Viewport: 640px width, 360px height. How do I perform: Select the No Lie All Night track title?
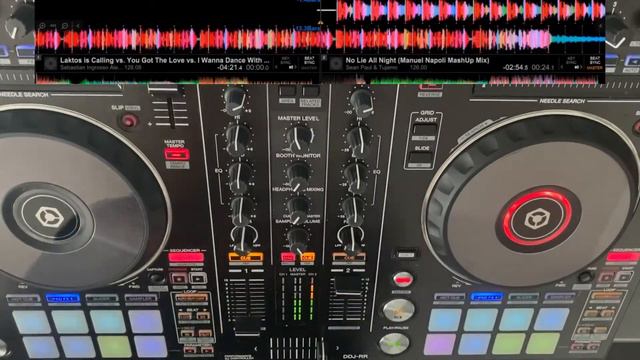[x=417, y=60]
